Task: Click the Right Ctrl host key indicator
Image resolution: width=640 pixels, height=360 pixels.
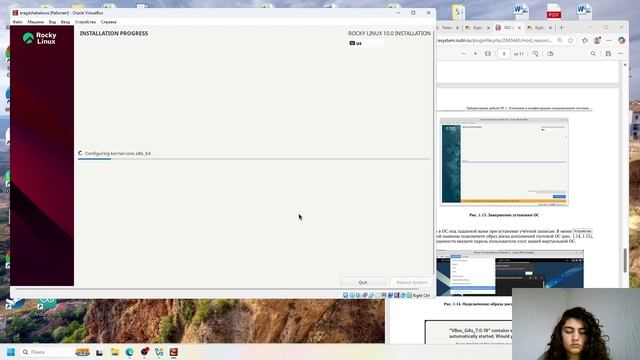Action: (421, 296)
